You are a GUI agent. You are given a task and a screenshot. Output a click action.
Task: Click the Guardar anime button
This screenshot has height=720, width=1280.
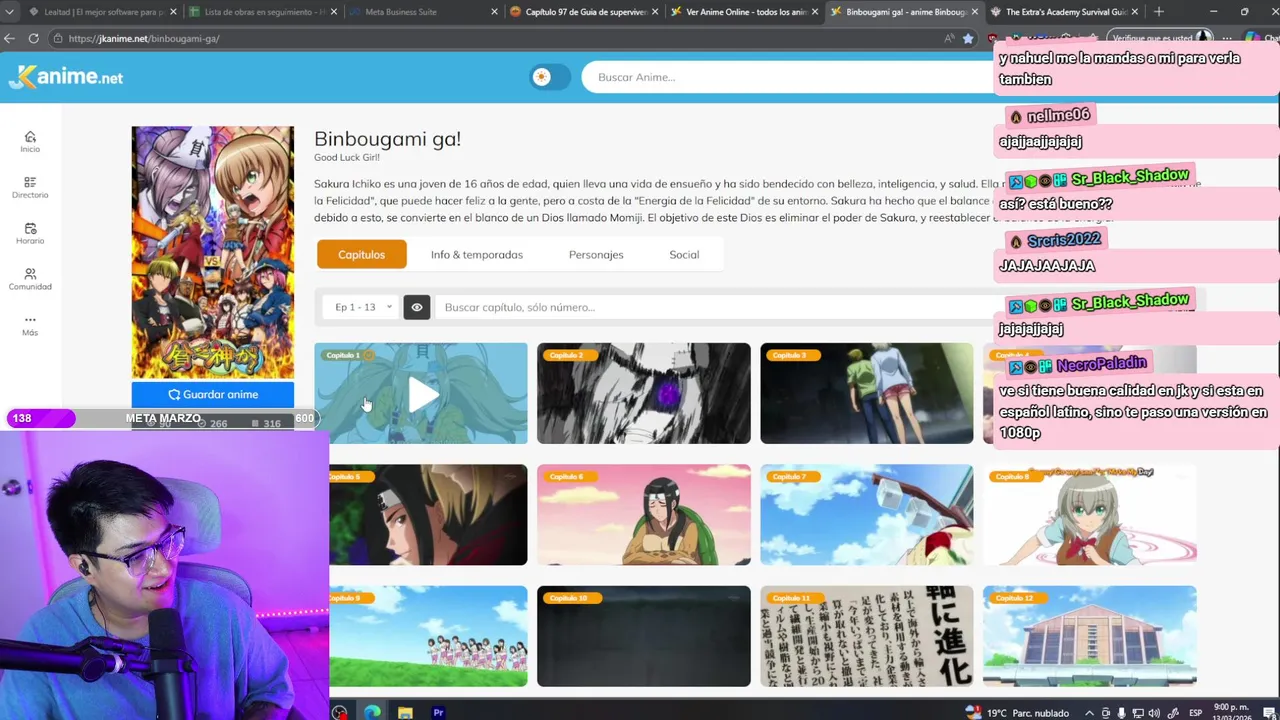(213, 394)
